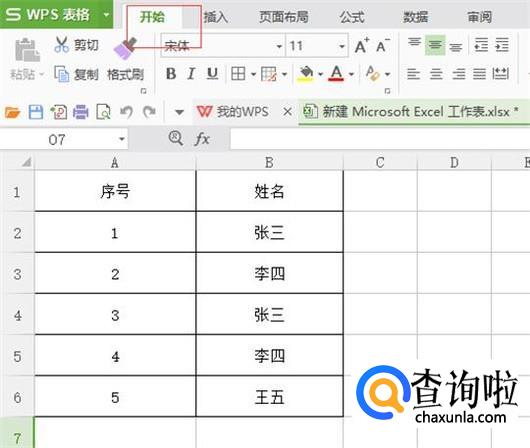Click the Print icon in quick toolbar
The height and width of the screenshot is (448, 530).
coord(80,112)
